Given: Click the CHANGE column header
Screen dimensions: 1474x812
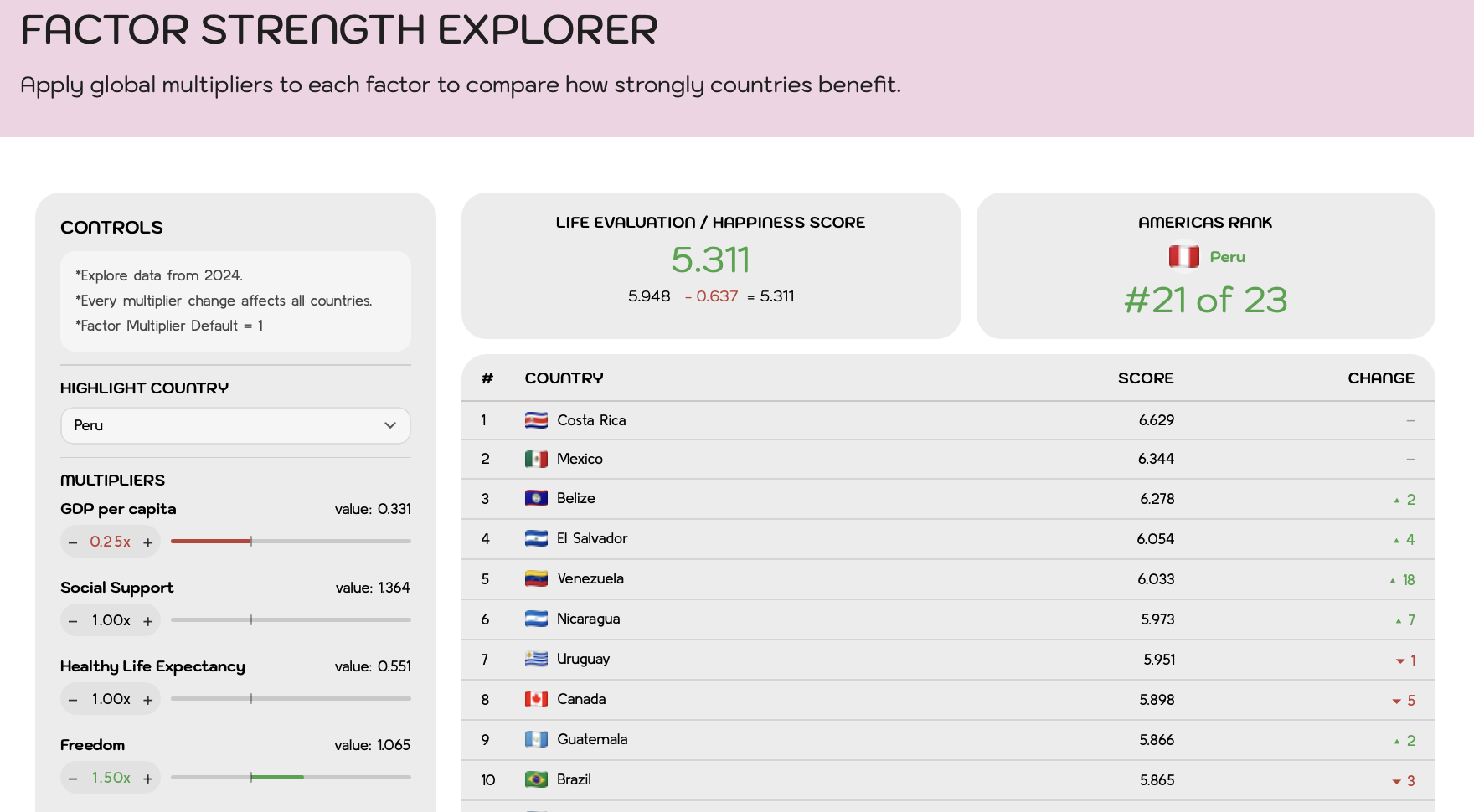Looking at the screenshot, I should (x=1381, y=378).
